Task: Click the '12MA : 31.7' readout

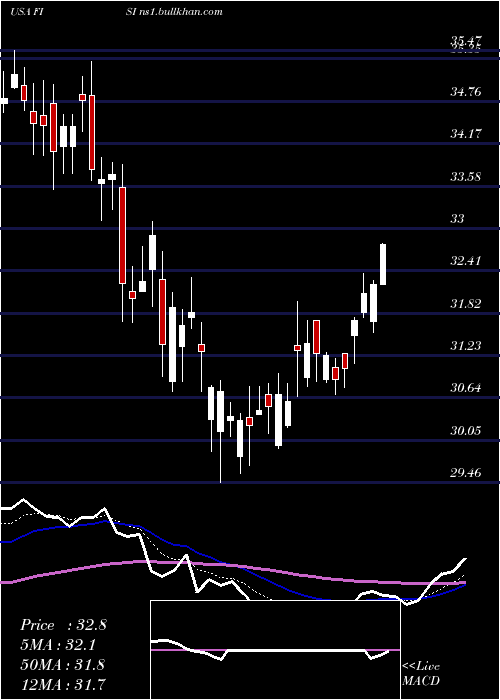Action: [63, 683]
